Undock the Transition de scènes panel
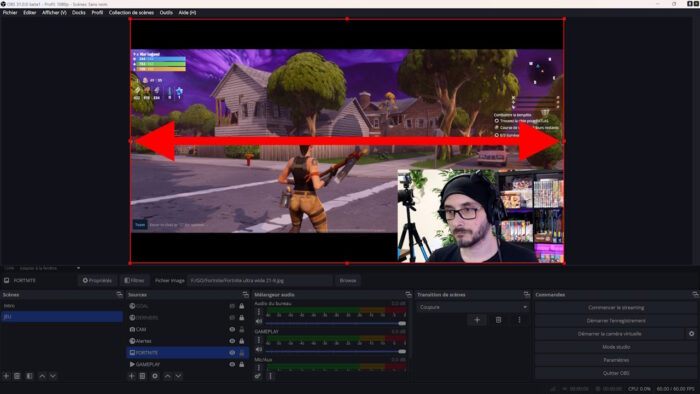The image size is (700, 394). pyautogui.click(x=527, y=294)
